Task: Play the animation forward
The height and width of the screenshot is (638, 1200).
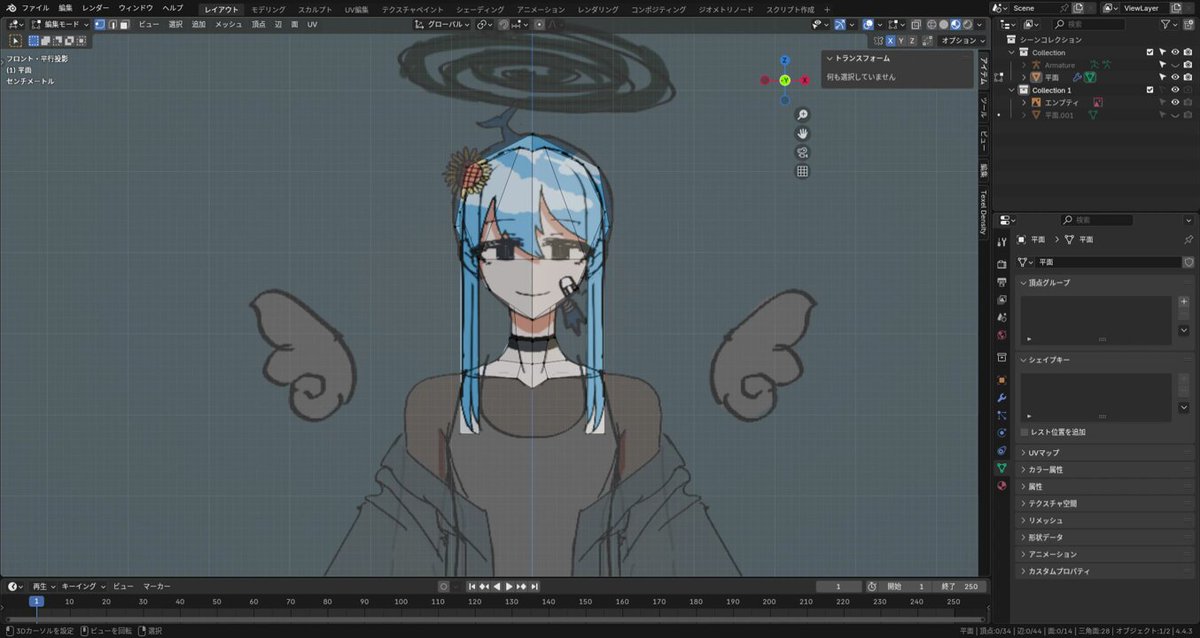Action: 509,586
